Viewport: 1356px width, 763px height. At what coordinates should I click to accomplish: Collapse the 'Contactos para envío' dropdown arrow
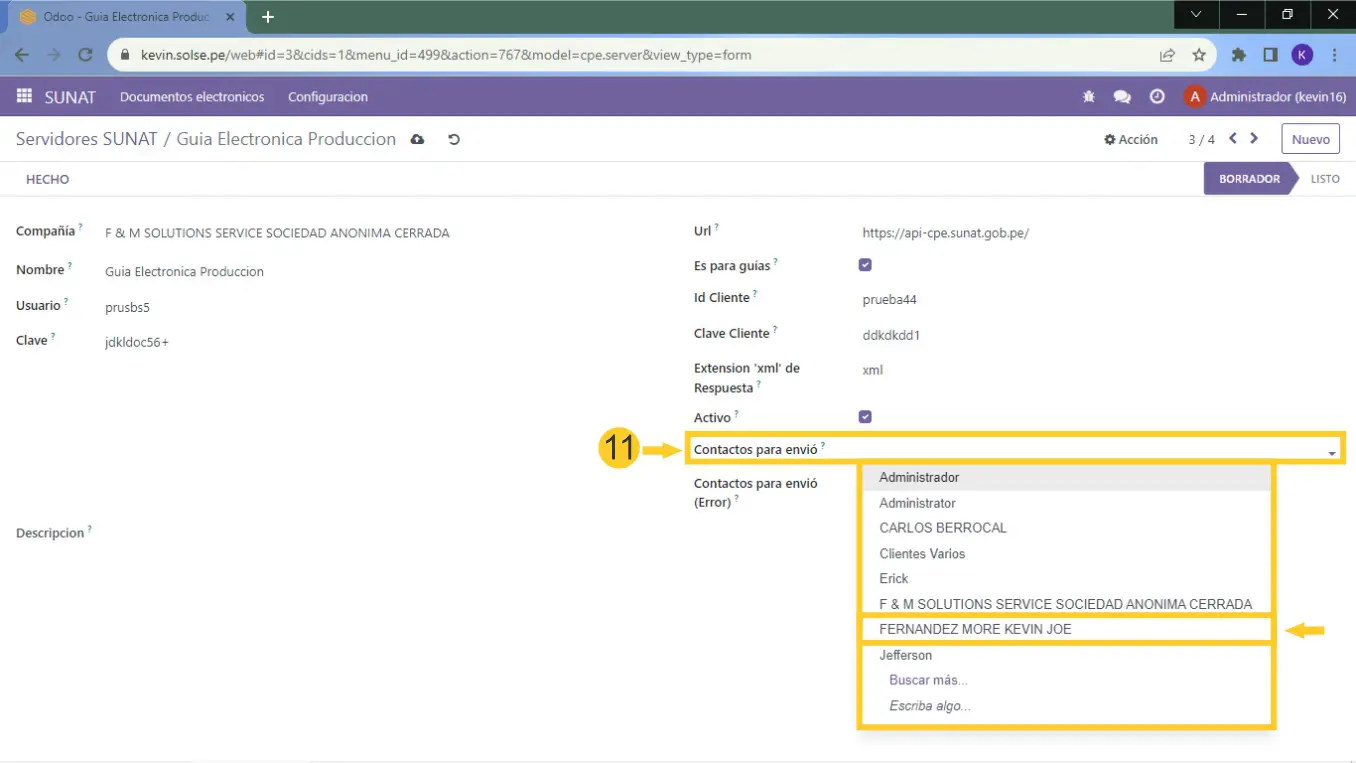click(1332, 454)
